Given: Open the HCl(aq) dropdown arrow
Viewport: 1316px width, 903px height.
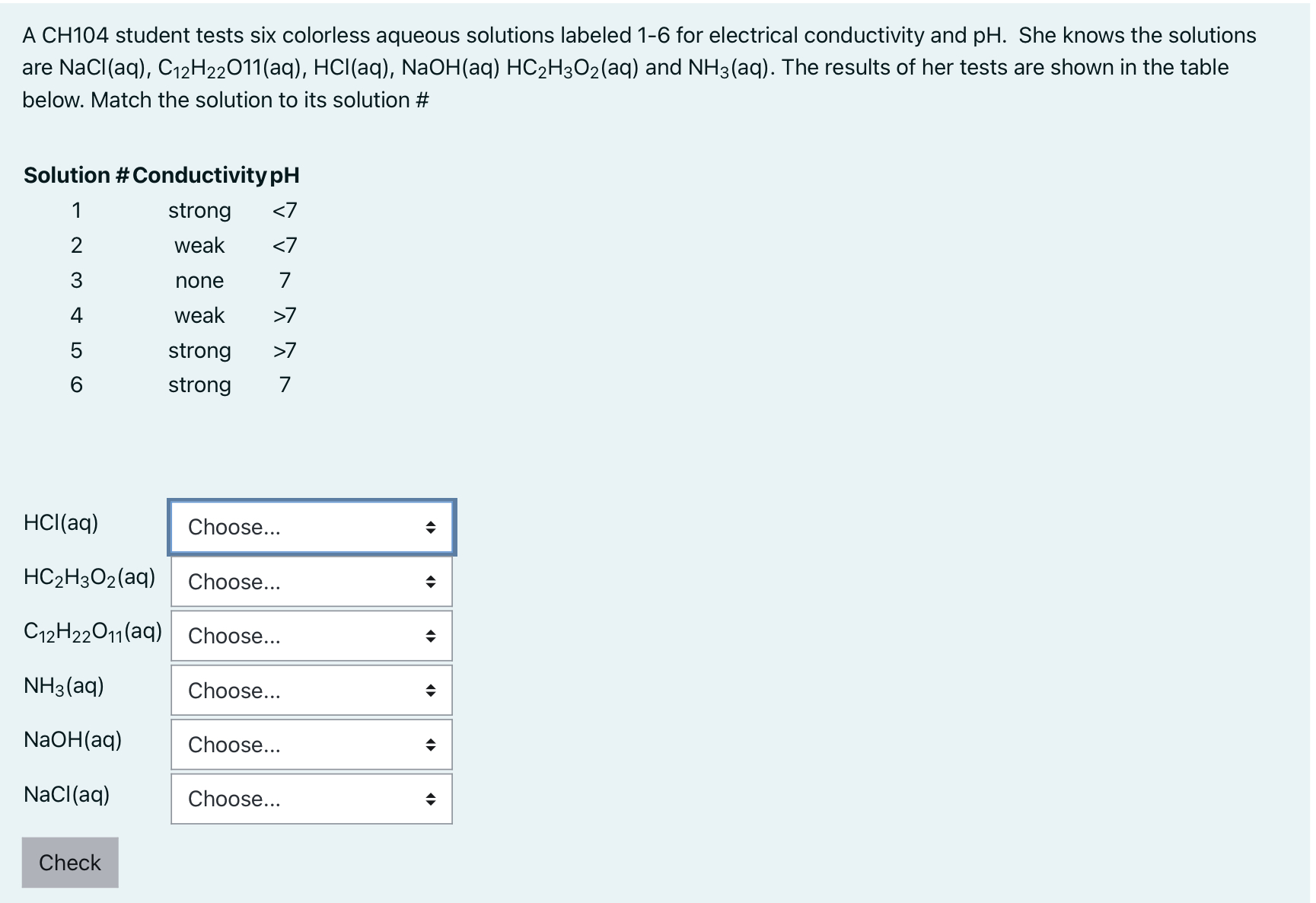Looking at the screenshot, I should [432, 526].
